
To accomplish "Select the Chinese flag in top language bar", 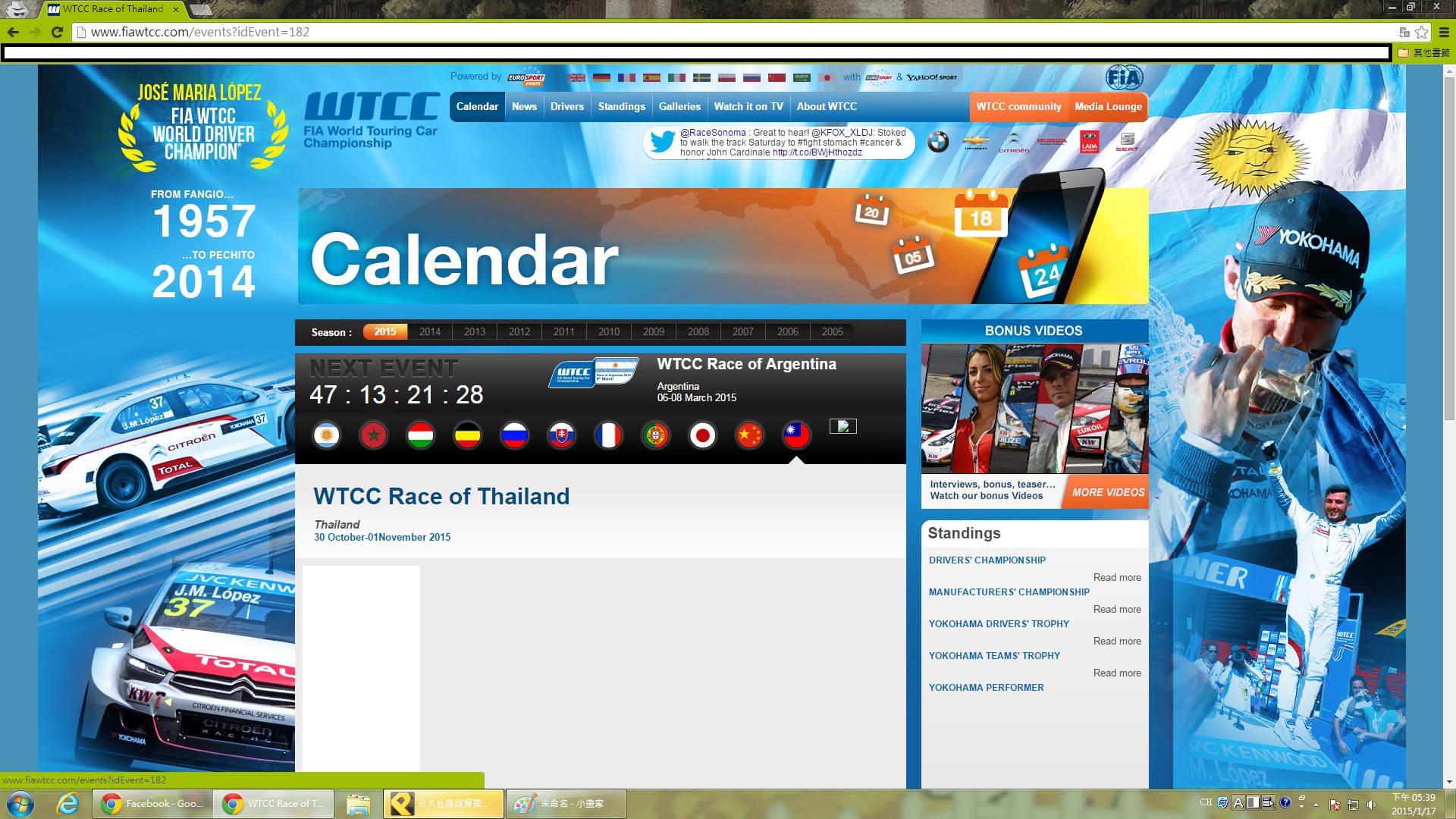I will coord(777,77).
